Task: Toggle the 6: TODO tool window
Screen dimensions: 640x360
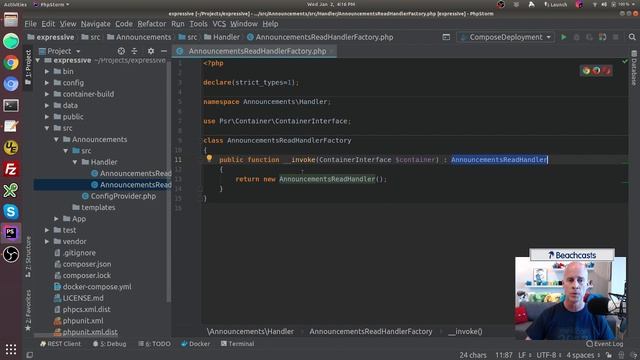Action: (154, 344)
